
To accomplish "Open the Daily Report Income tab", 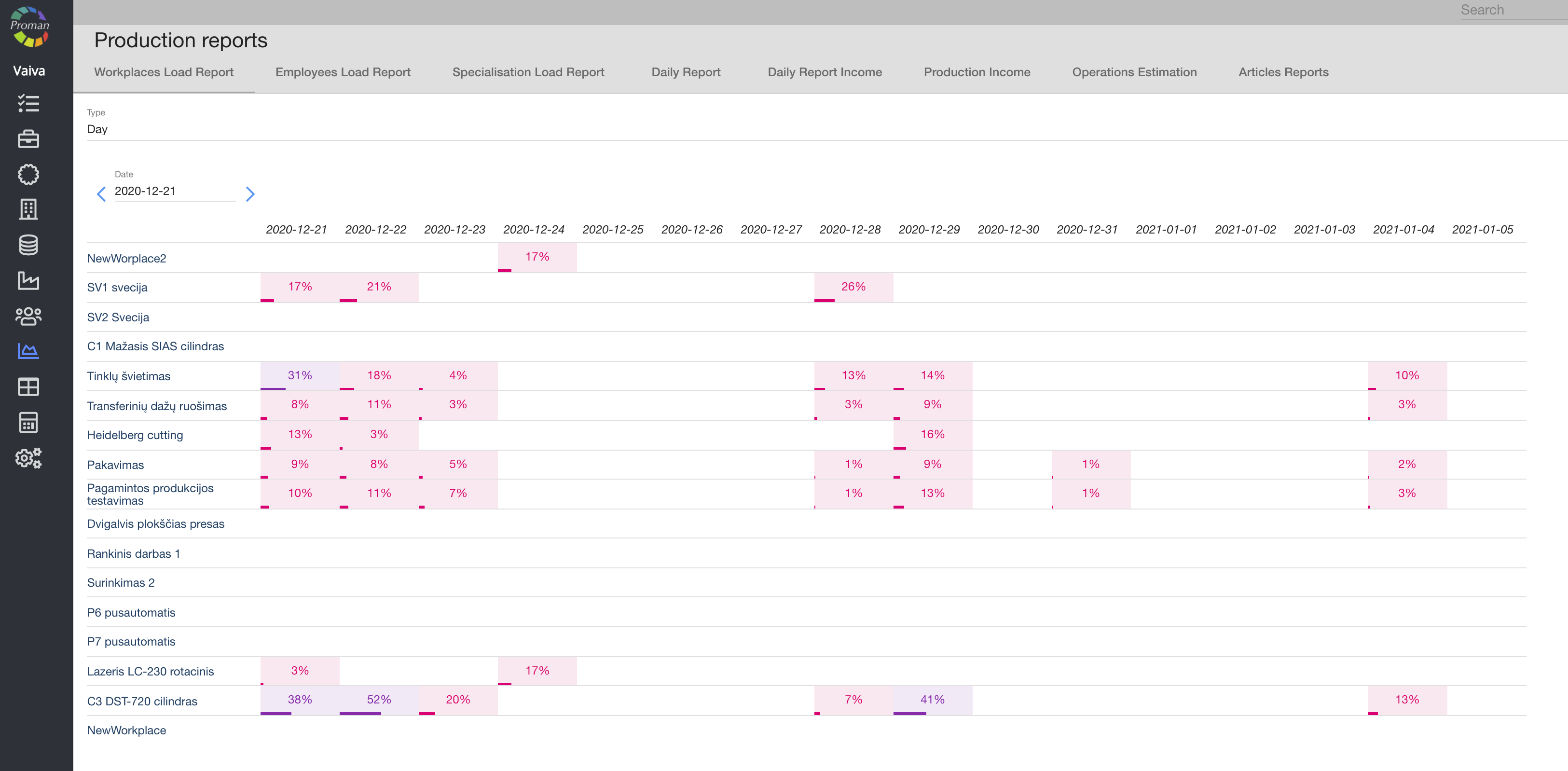I will pos(824,72).
